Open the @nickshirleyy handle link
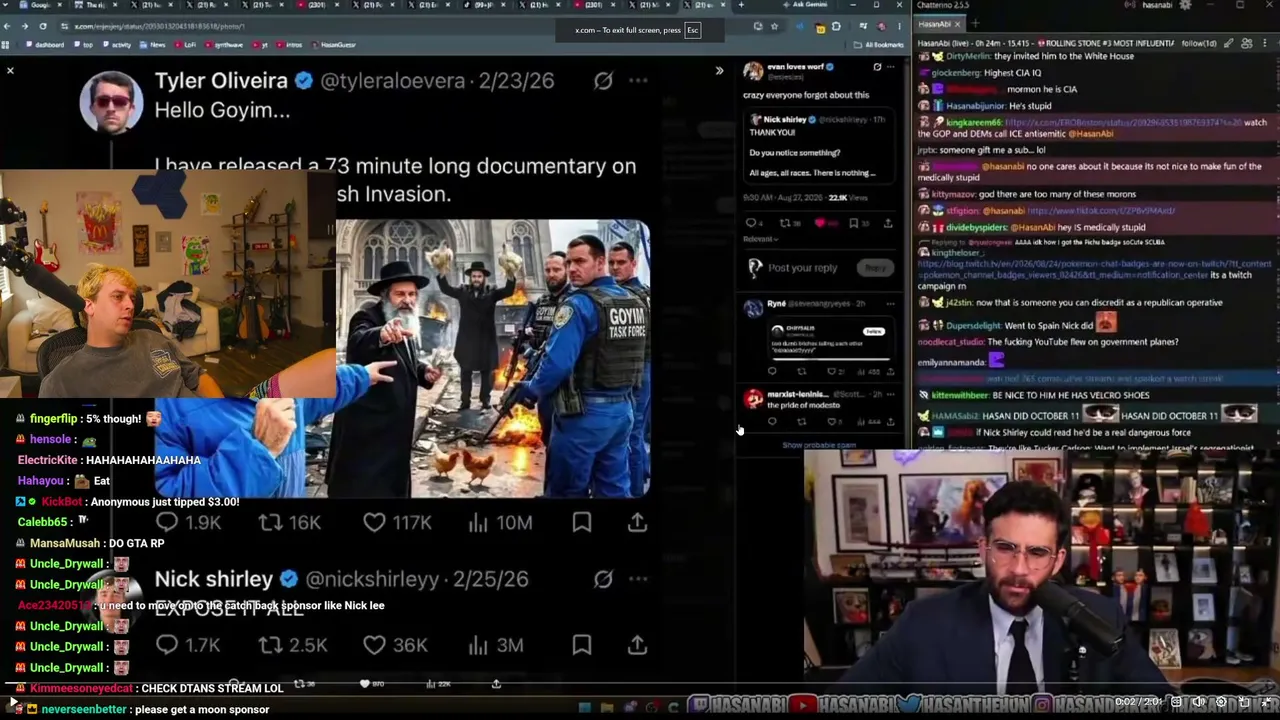The width and height of the screenshot is (1280, 720). [372, 579]
